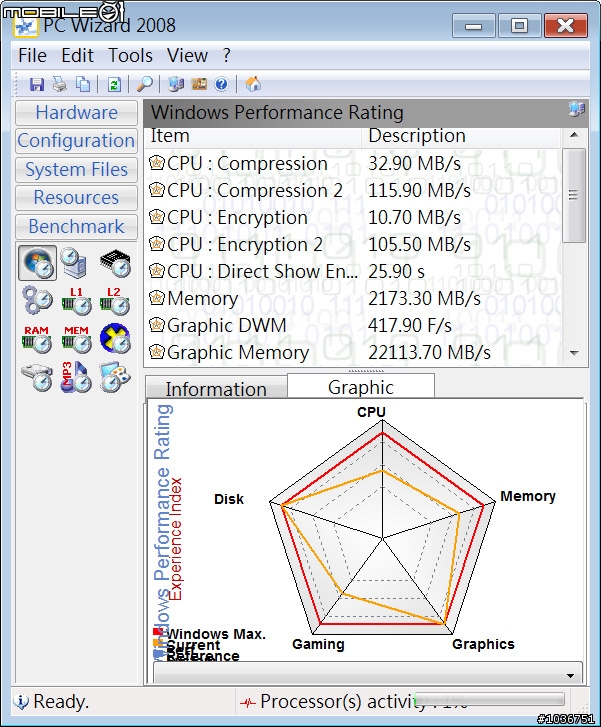Click the motherboard toolbar icon
The height and width of the screenshot is (727, 601).
pos(199,84)
